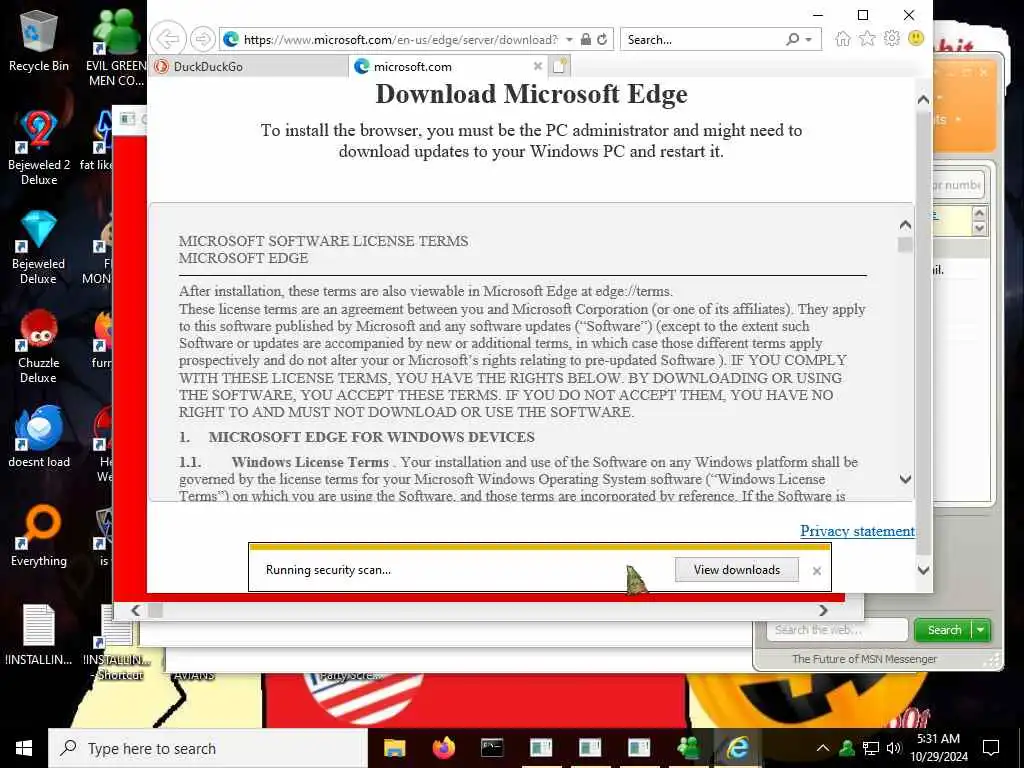
Task: Open the clock showing 5:31 AM
Action: click(938, 748)
